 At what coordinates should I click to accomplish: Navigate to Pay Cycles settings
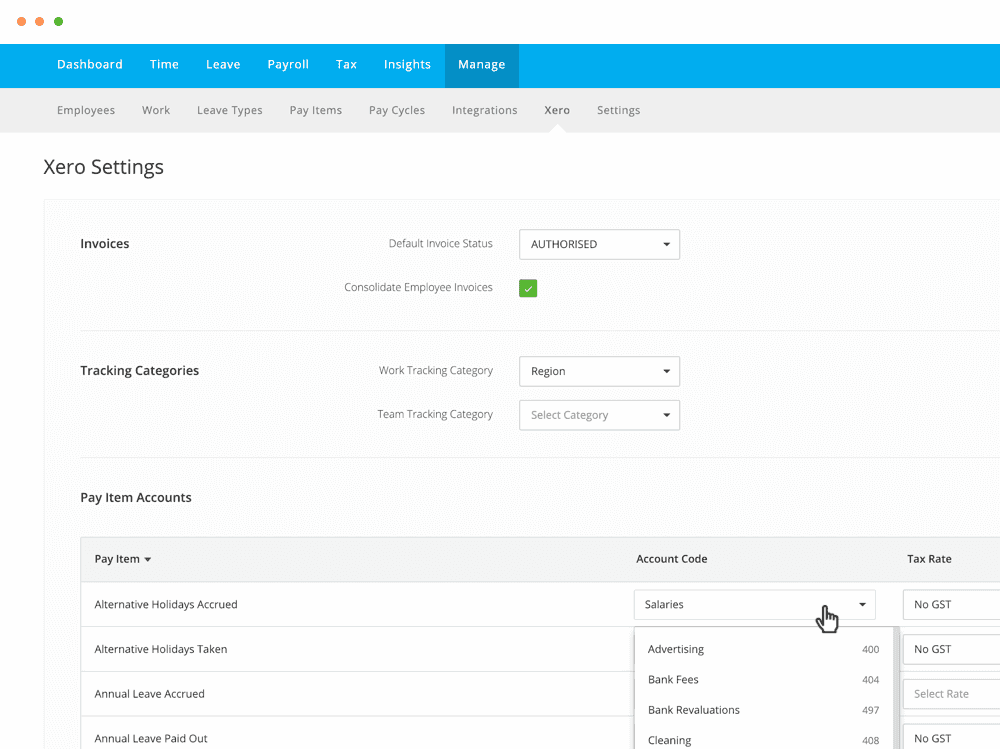tap(397, 110)
